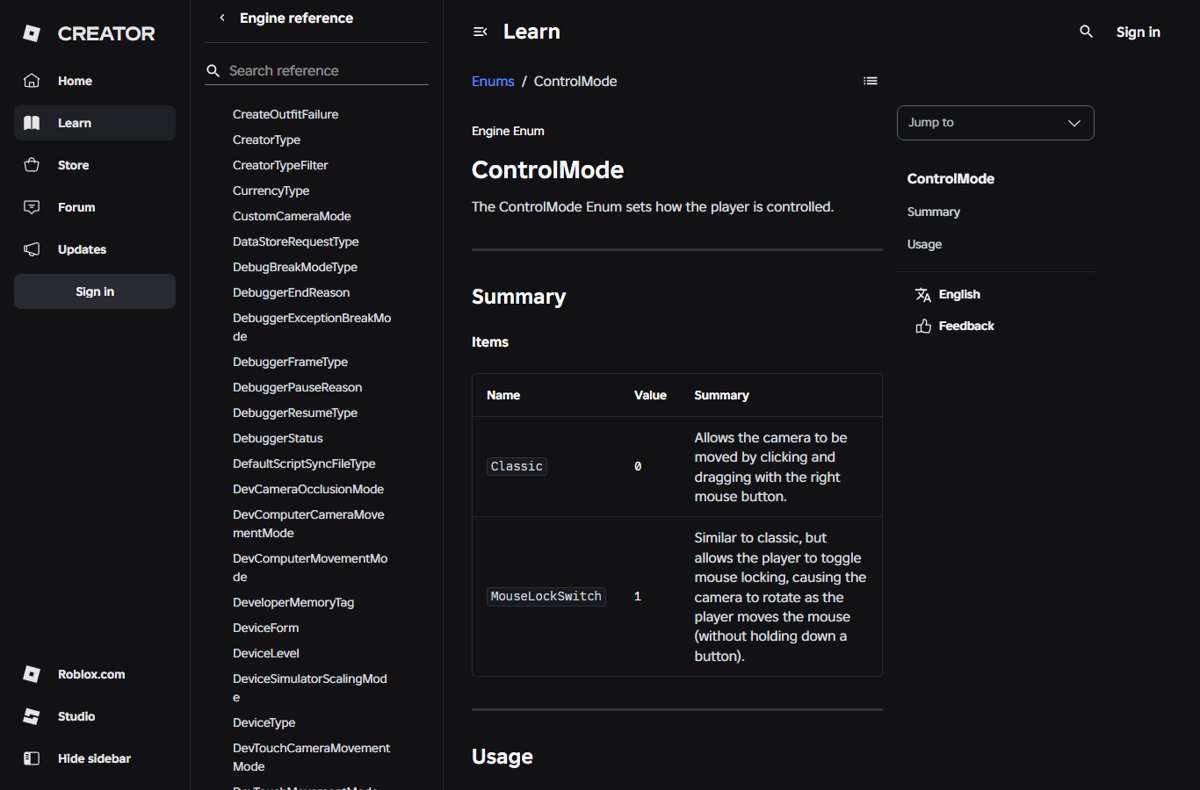Open DeveloperMemoryTag enum entry

[x=293, y=603]
